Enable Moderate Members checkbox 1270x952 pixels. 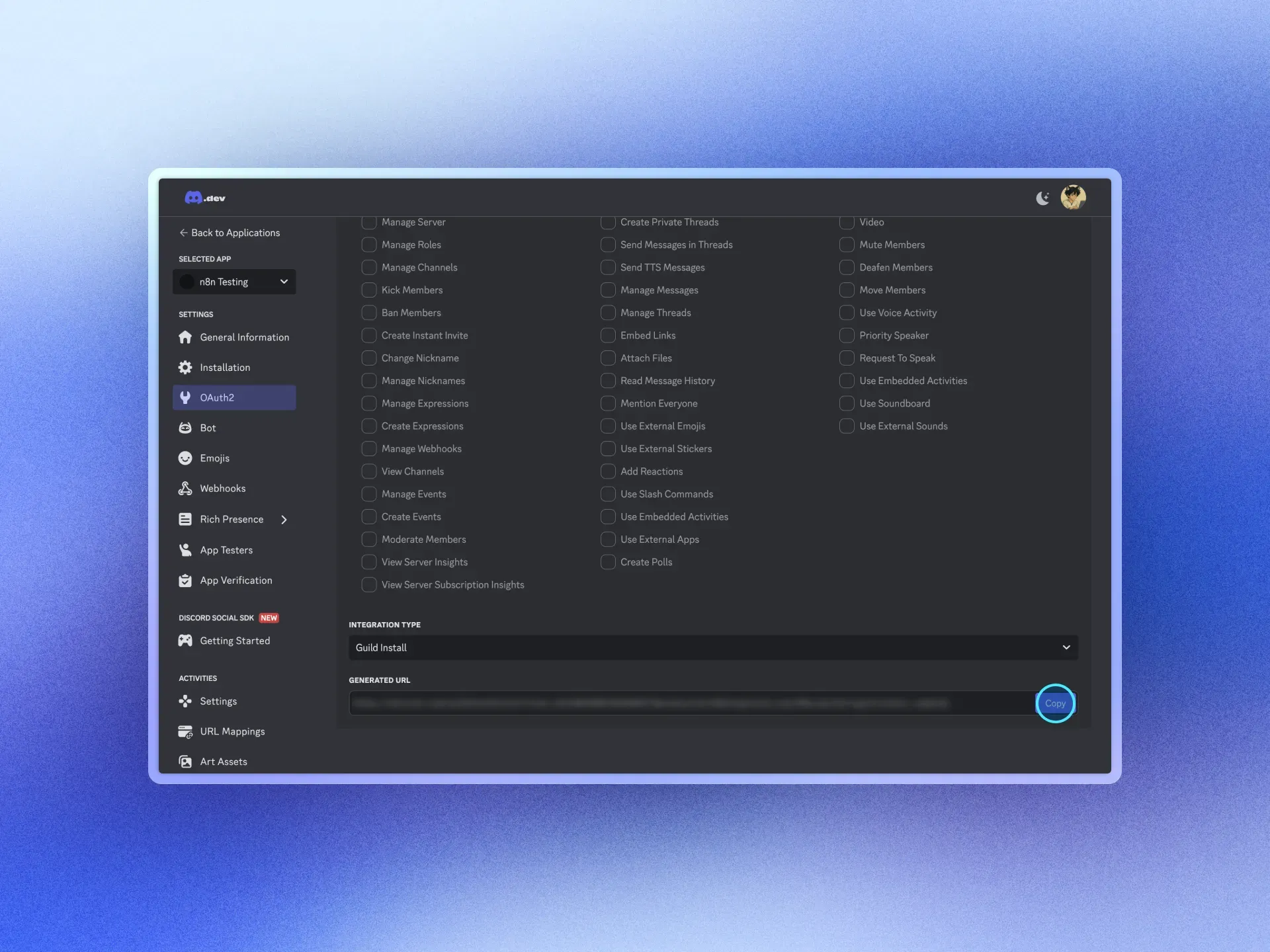(369, 539)
